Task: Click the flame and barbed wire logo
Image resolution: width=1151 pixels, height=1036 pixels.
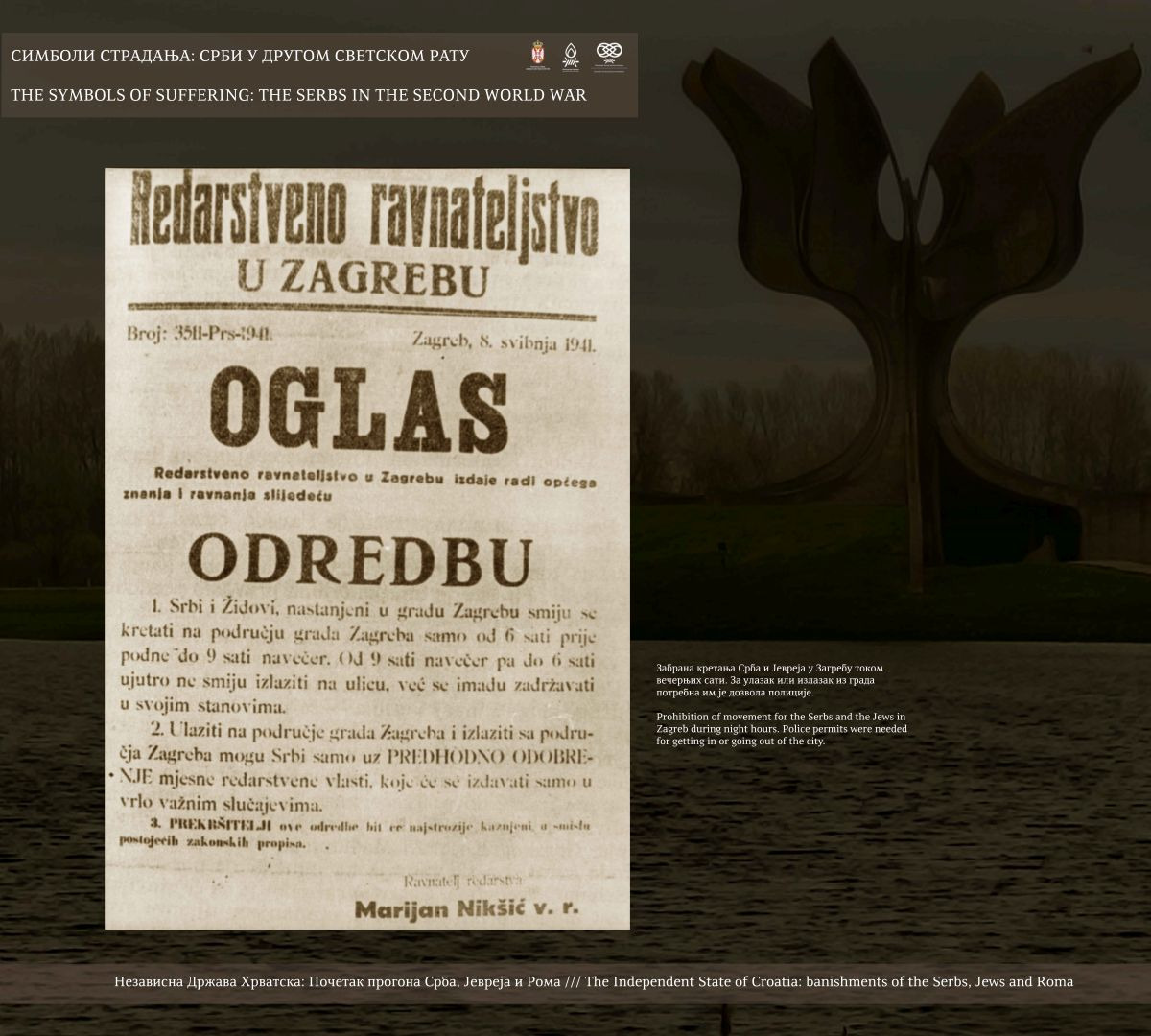Action: pyautogui.click(x=570, y=56)
